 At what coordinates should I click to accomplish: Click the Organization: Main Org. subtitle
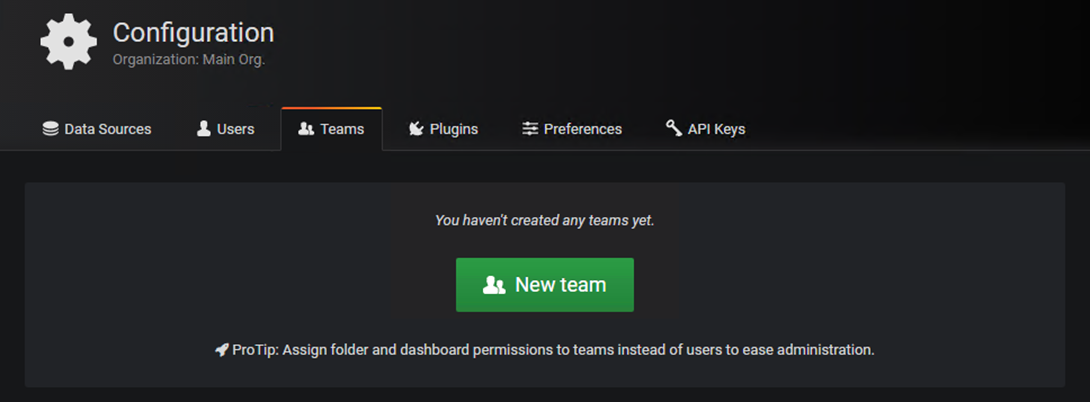point(188,59)
